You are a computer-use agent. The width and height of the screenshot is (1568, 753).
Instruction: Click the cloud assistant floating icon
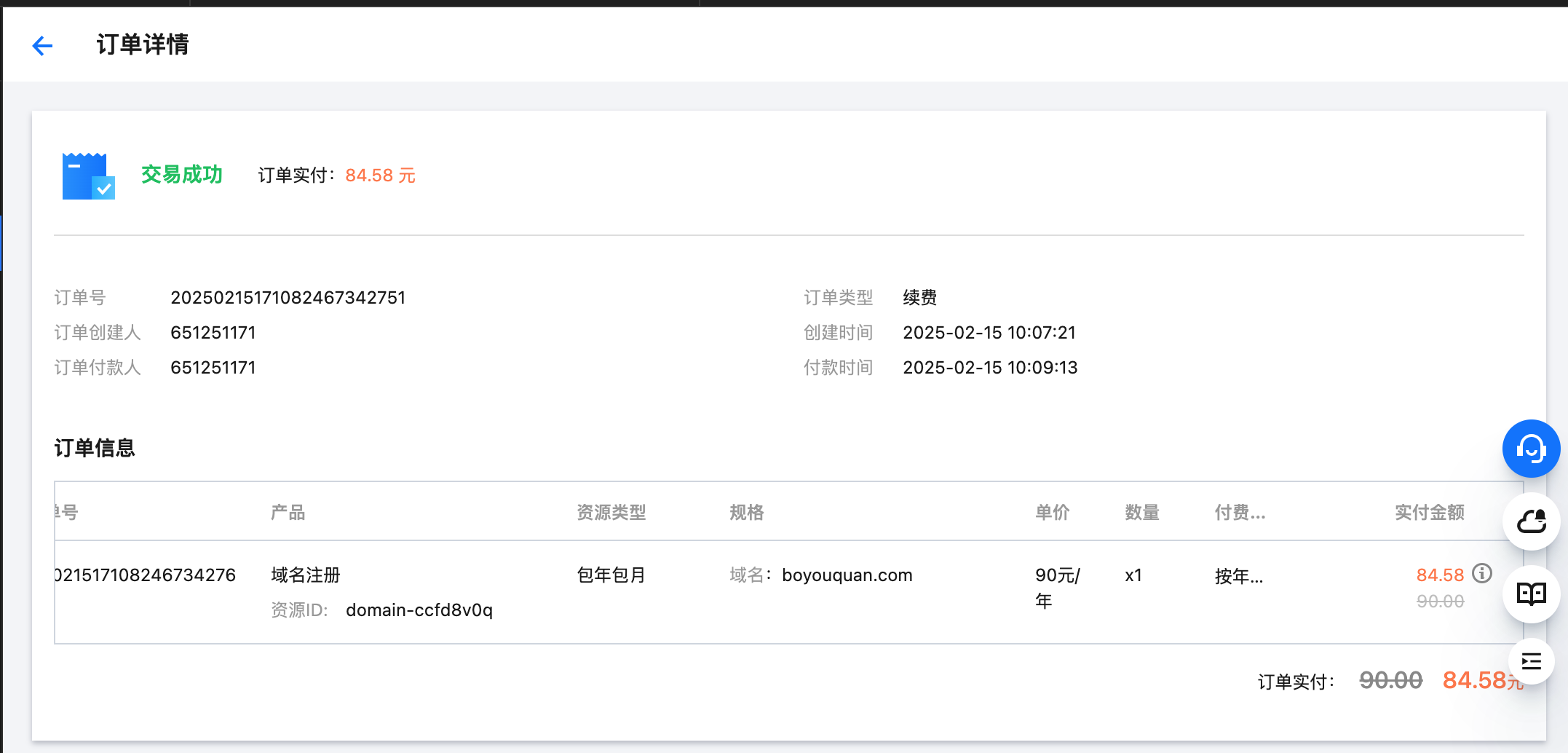[x=1531, y=521]
